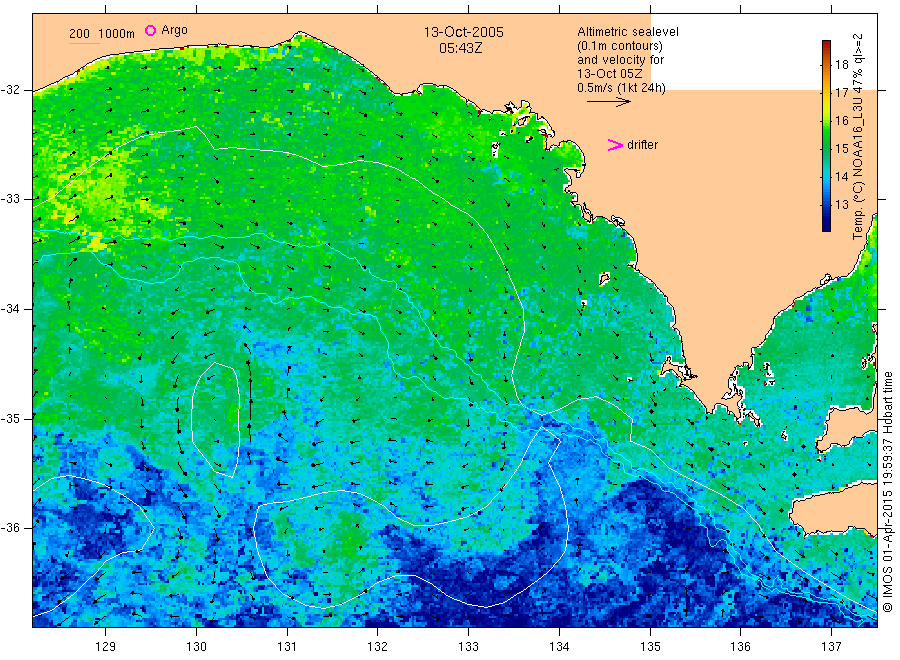900x660 pixels.
Task: Click the colorbar value '14'
Action: pos(841,176)
